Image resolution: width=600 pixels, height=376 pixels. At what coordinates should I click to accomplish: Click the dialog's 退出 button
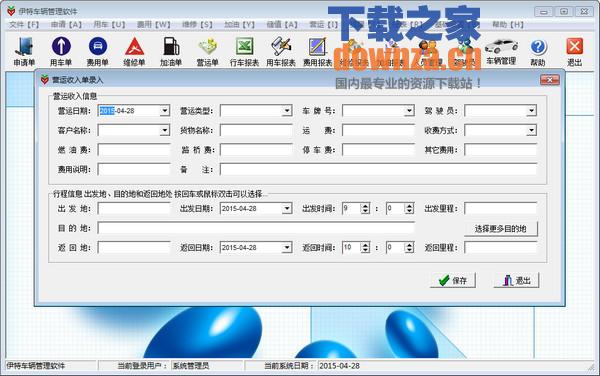(x=517, y=280)
